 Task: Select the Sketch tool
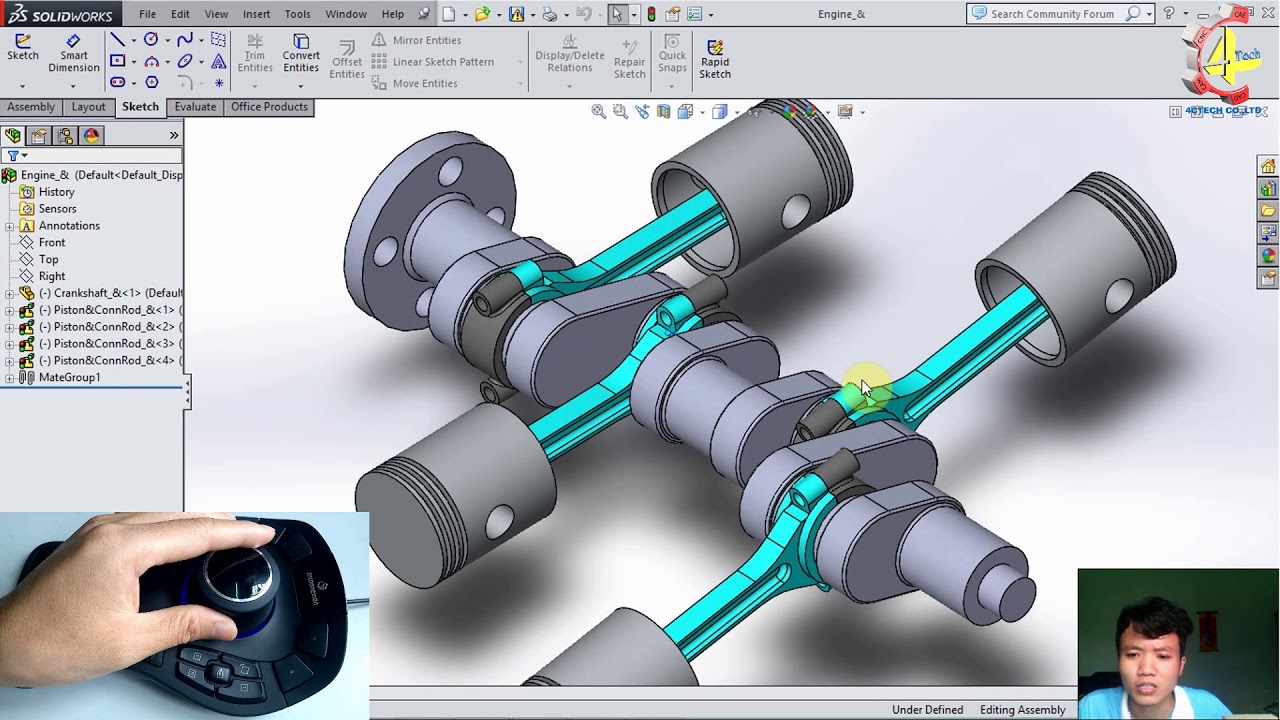pyautogui.click(x=22, y=47)
